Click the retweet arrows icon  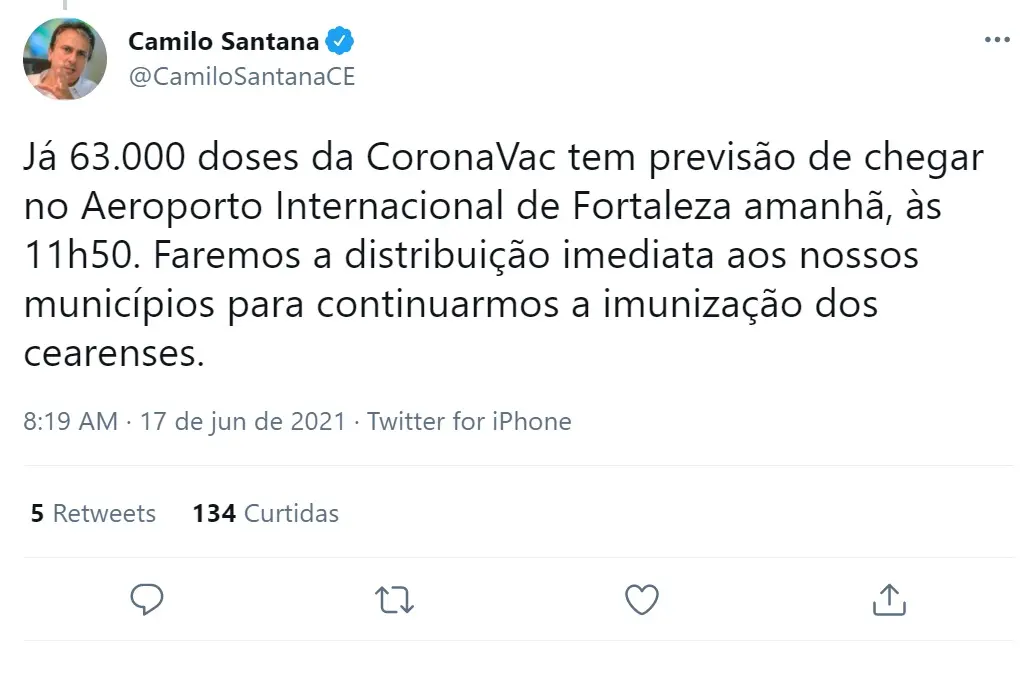pos(393,599)
